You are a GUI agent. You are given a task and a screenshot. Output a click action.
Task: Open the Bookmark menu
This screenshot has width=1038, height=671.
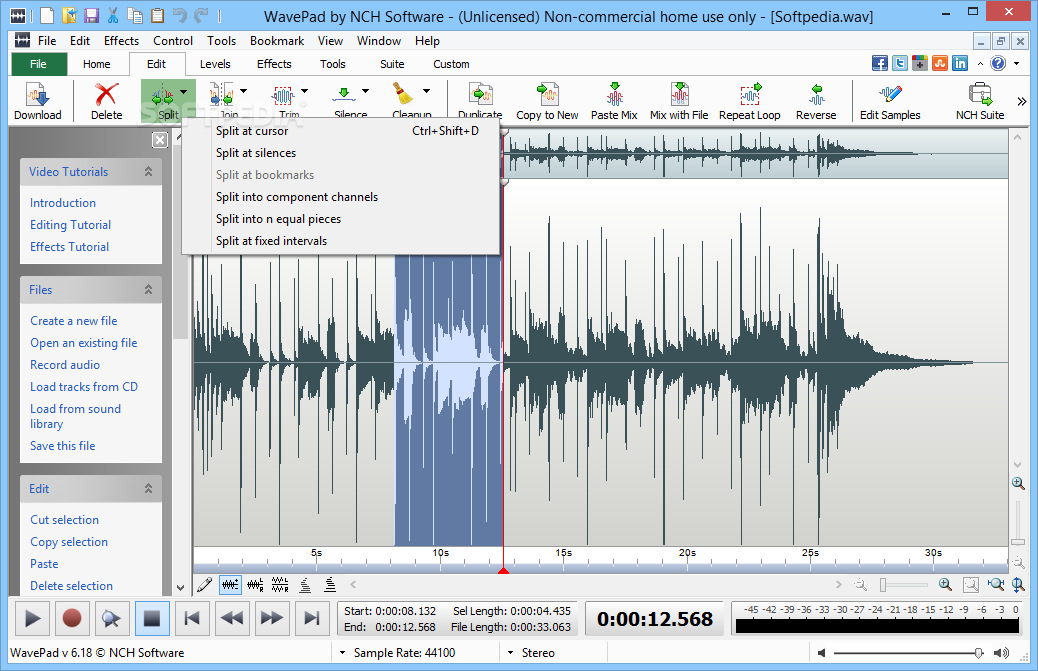click(x=277, y=41)
